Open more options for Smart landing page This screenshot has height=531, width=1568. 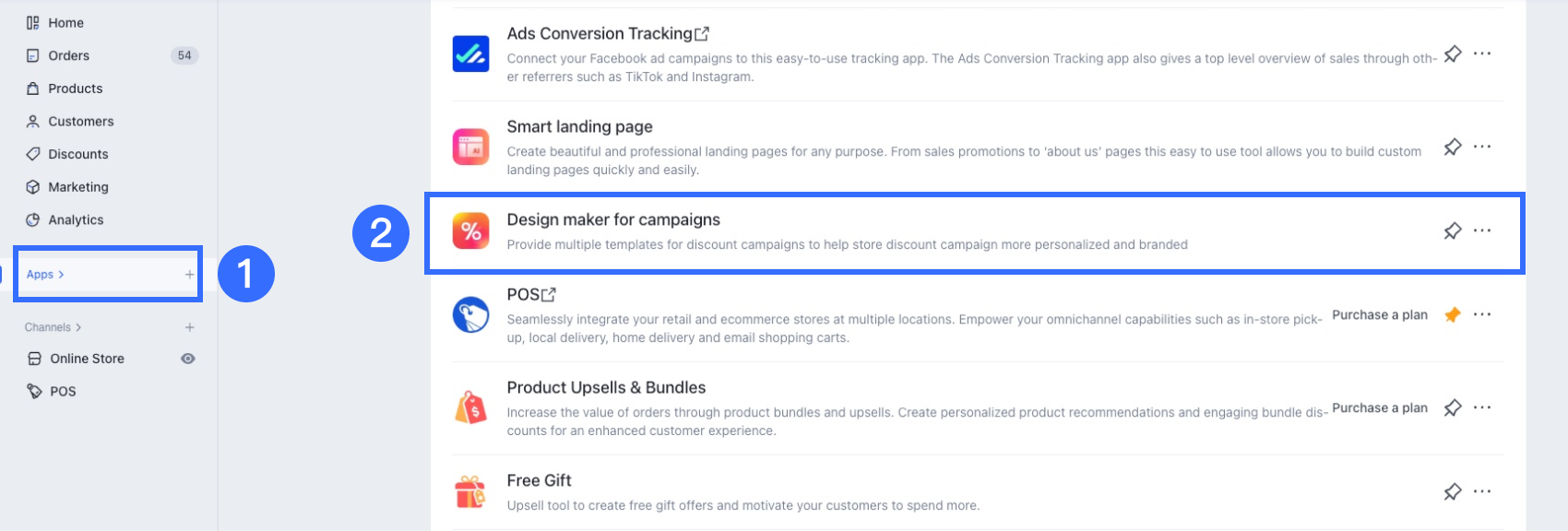pos(1482,147)
